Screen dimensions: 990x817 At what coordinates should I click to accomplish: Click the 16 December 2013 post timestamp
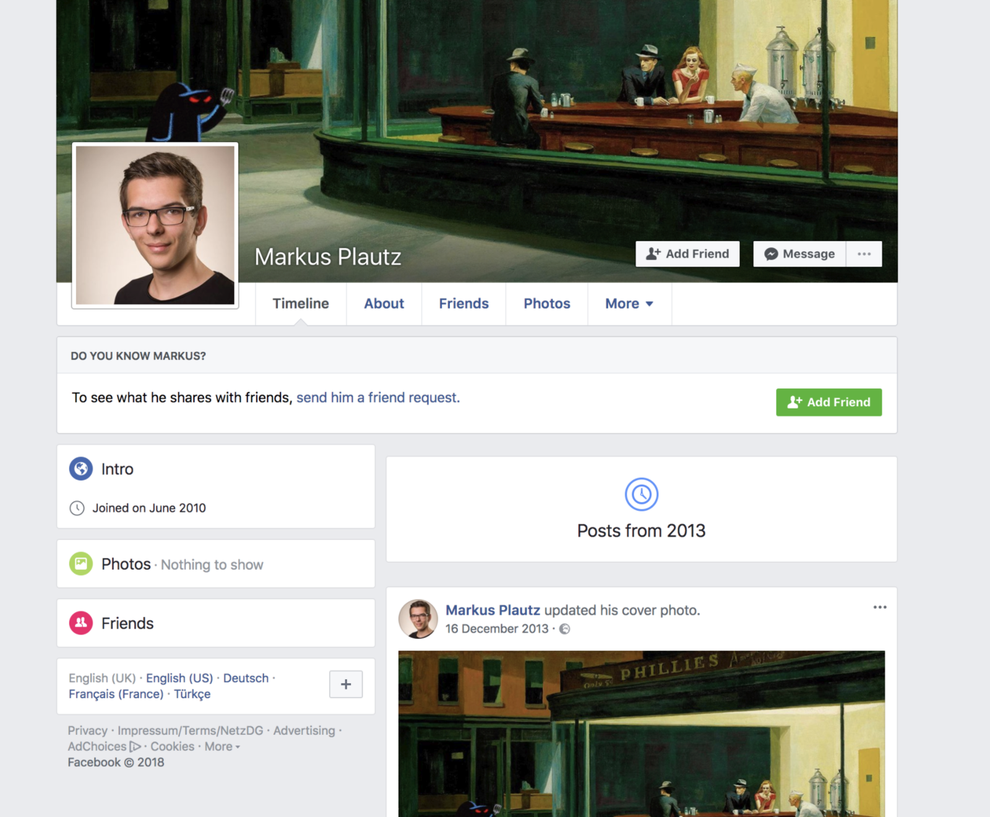pos(497,629)
